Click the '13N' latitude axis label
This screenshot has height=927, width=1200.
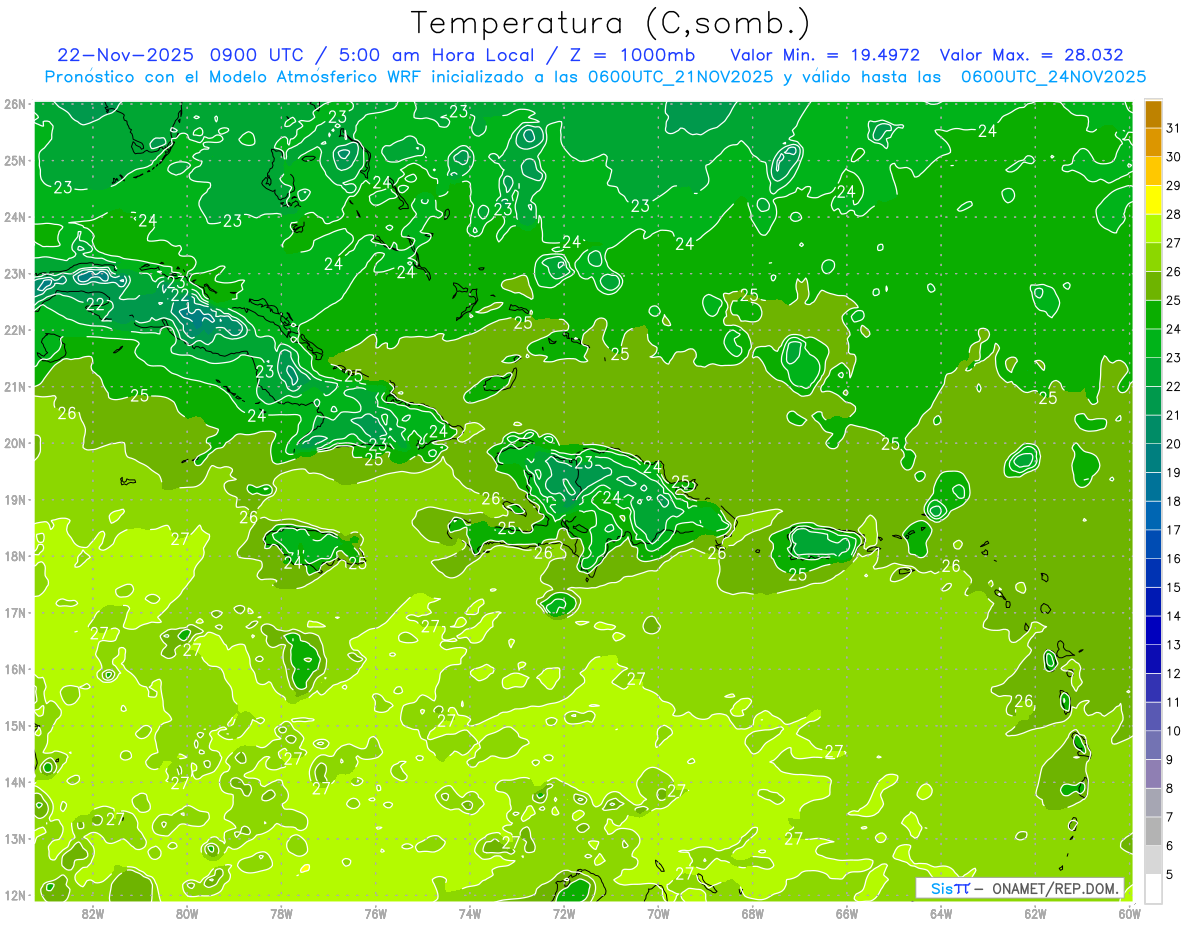click(15, 838)
